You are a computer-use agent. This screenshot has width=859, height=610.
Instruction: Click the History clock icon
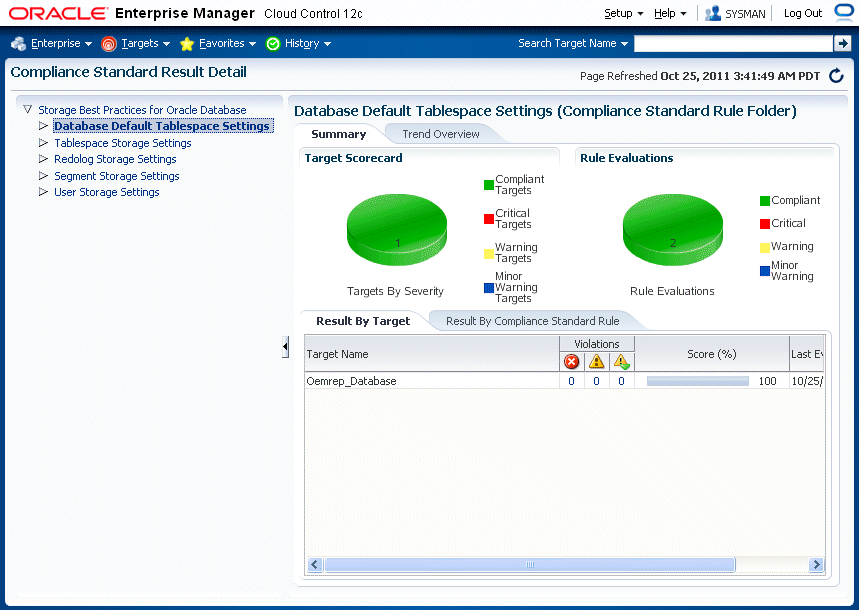point(273,43)
